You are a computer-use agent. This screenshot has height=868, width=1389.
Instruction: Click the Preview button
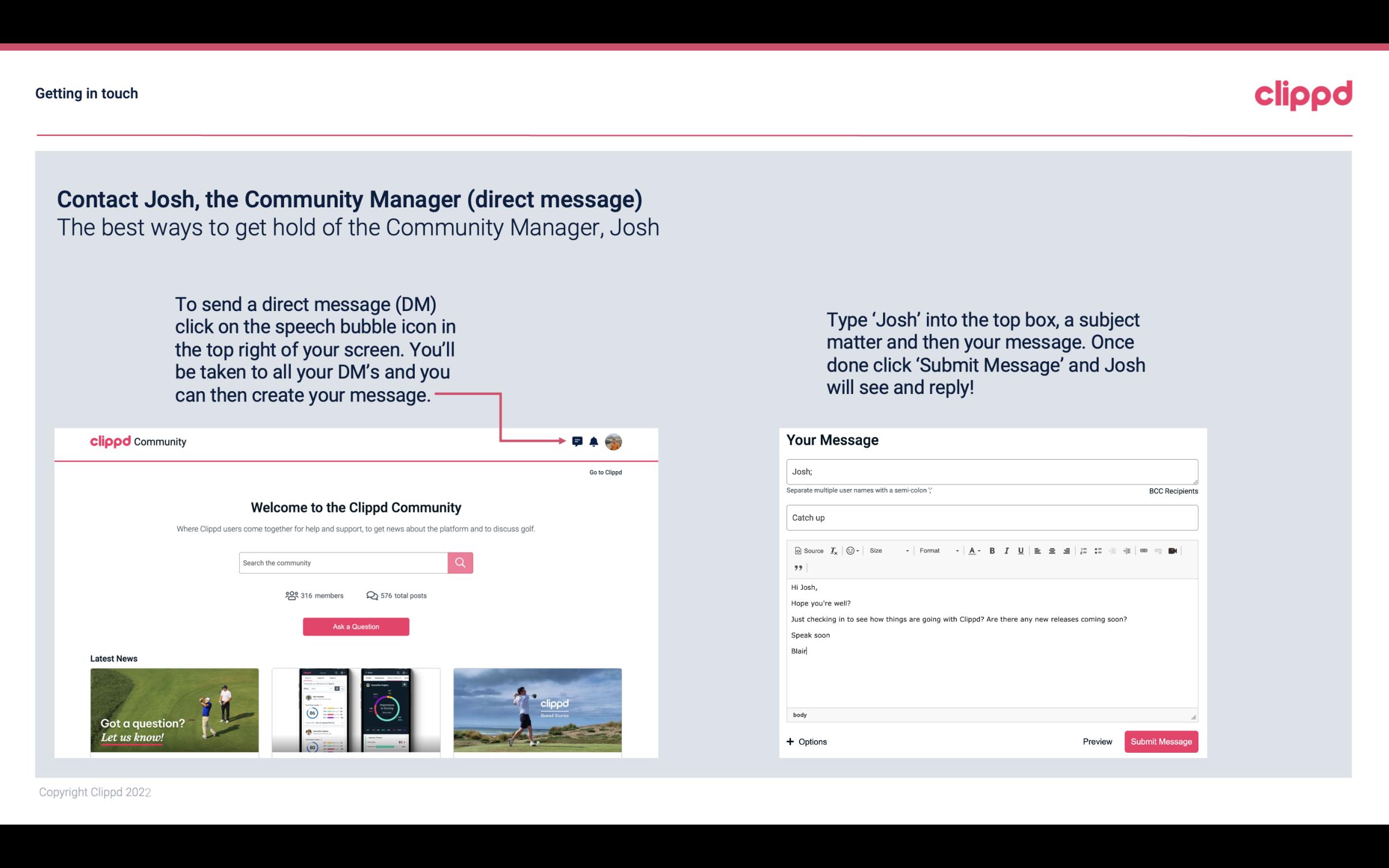click(x=1097, y=741)
